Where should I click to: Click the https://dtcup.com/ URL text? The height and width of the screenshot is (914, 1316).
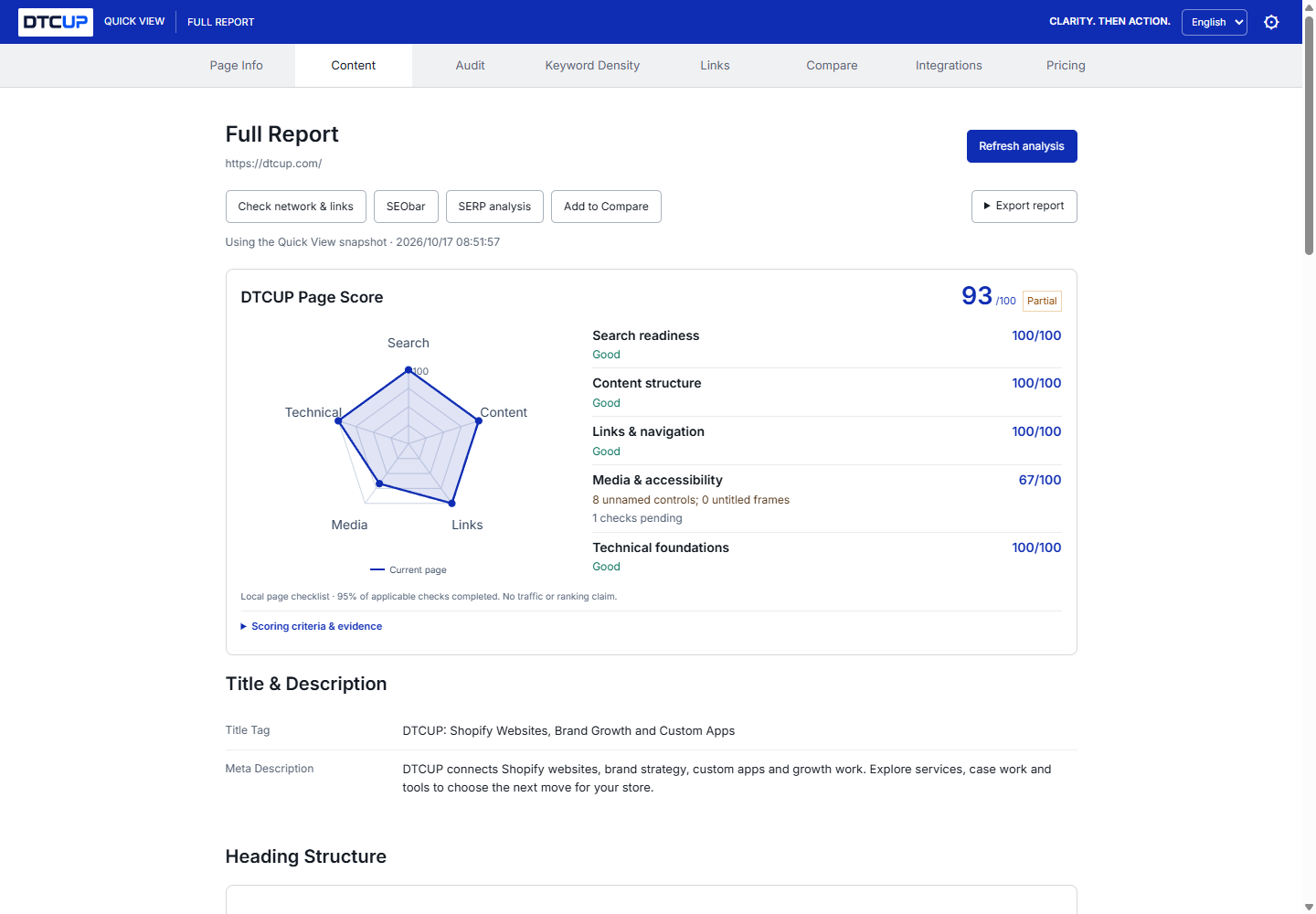[273, 164]
